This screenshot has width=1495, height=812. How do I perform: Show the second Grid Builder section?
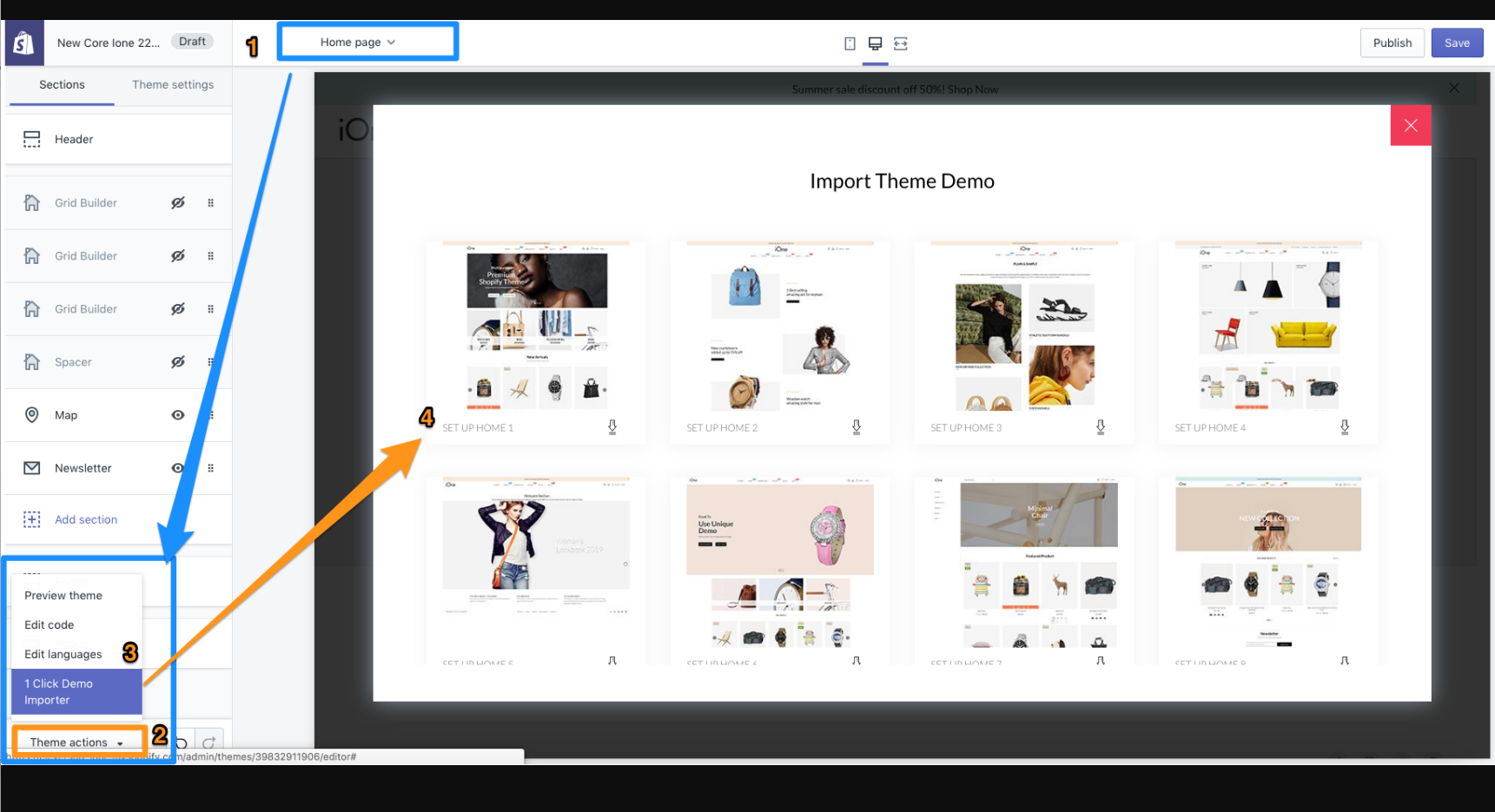pos(178,256)
